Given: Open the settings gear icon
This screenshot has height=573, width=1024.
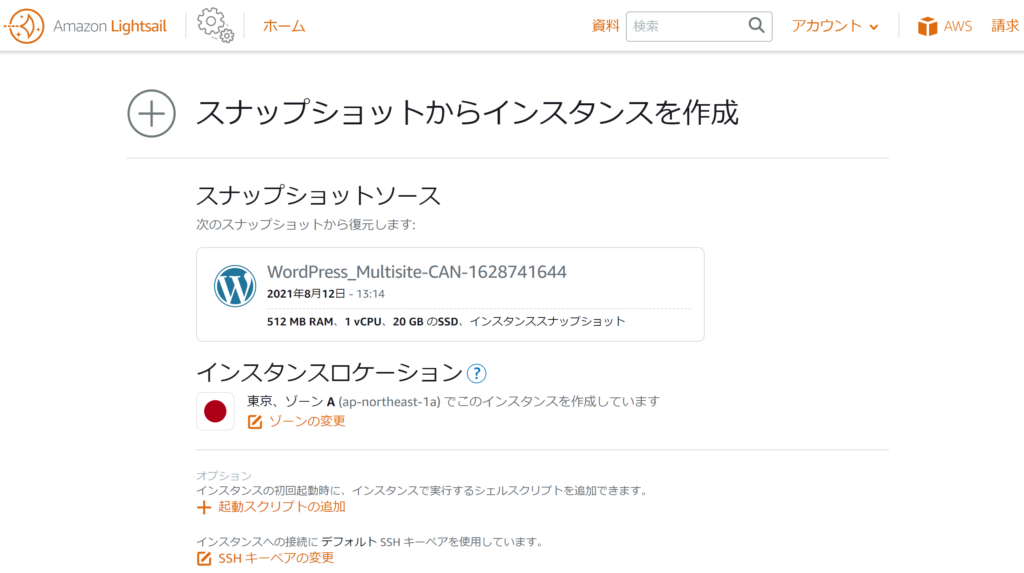Looking at the screenshot, I should (215, 25).
